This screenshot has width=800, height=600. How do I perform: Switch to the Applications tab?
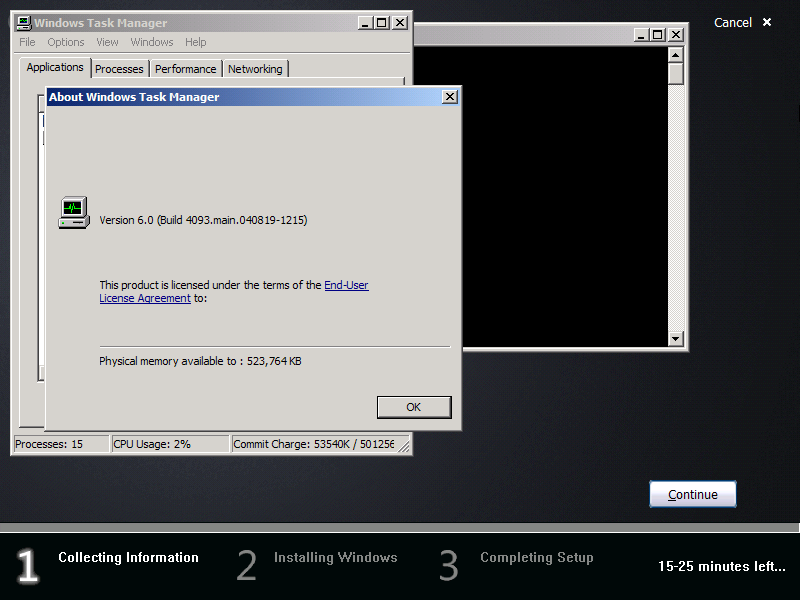tap(55, 67)
